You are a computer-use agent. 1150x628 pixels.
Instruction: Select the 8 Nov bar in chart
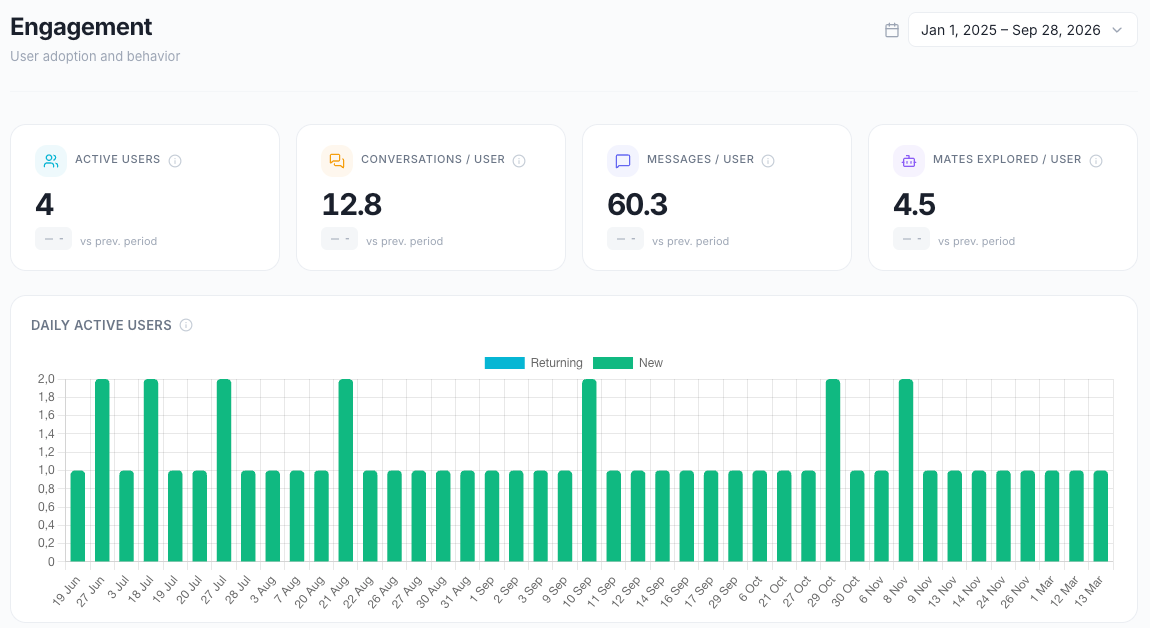point(906,470)
